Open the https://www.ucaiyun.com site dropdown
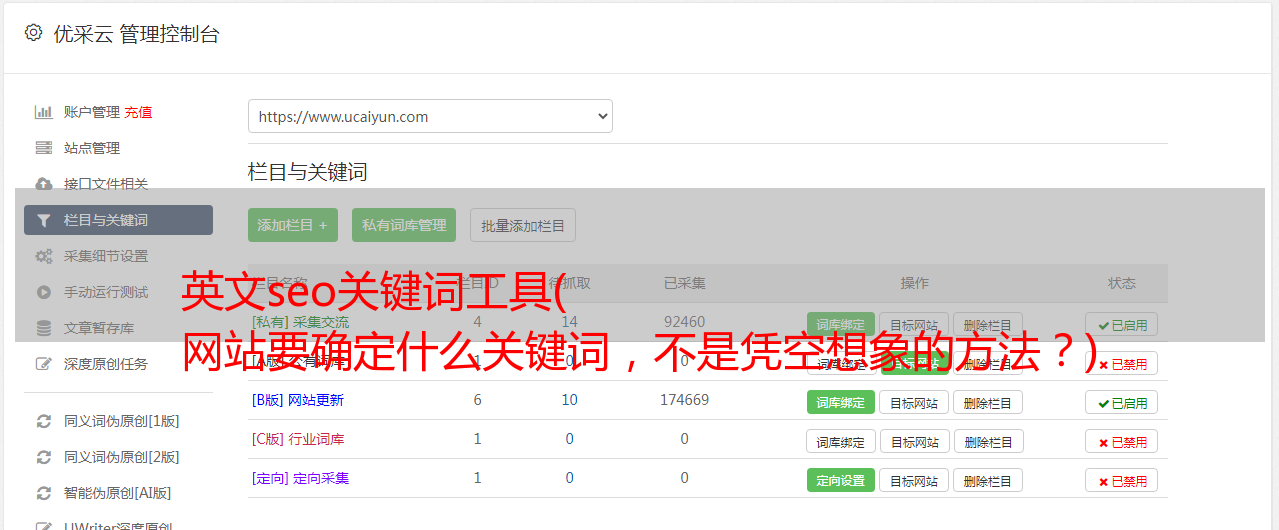Image resolution: width=1279 pixels, height=530 pixels. 430,116
